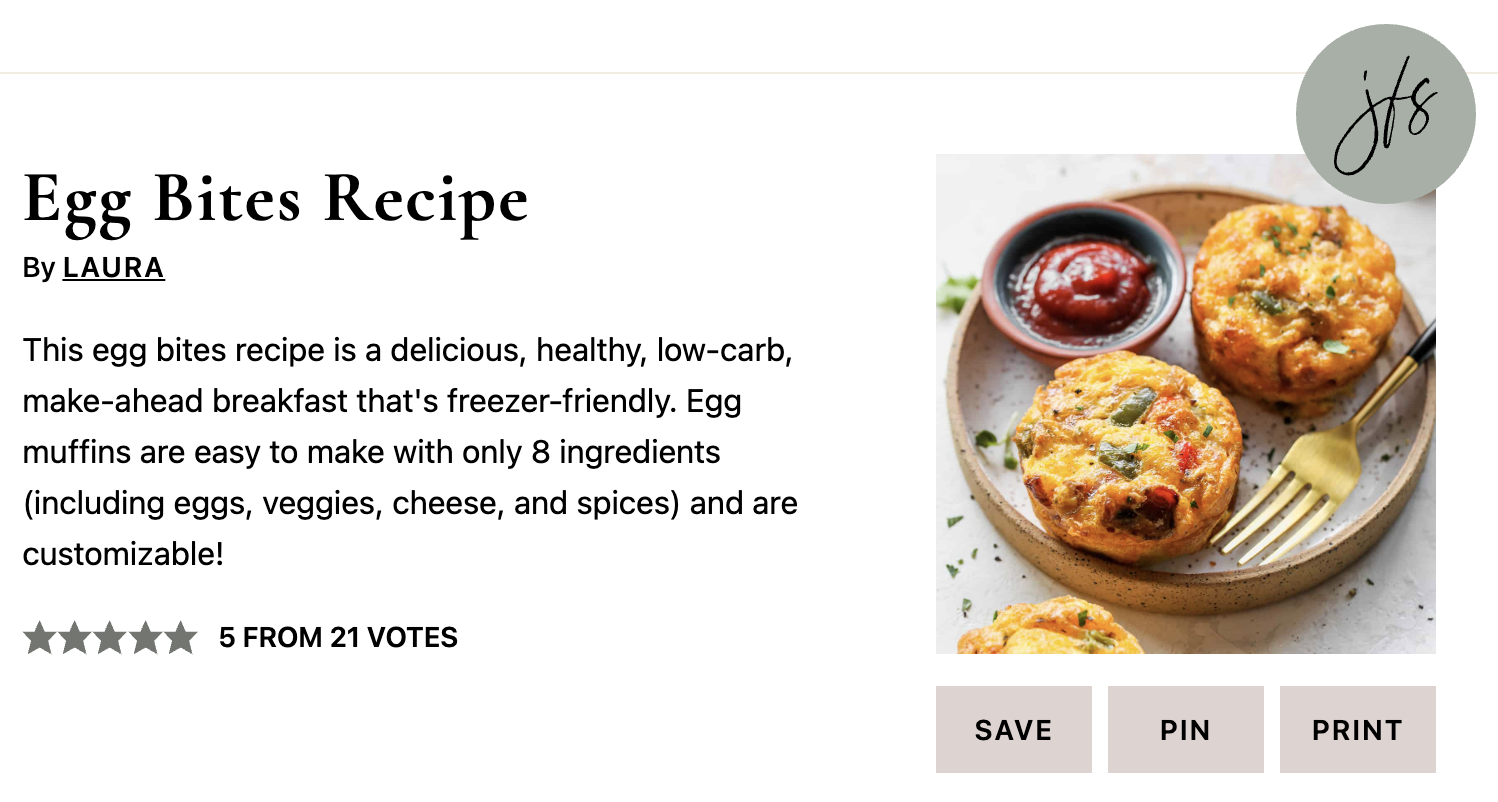Click the circular jfs logo badge
The width and height of the screenshot is (1498, 802).
(1385, 114)
